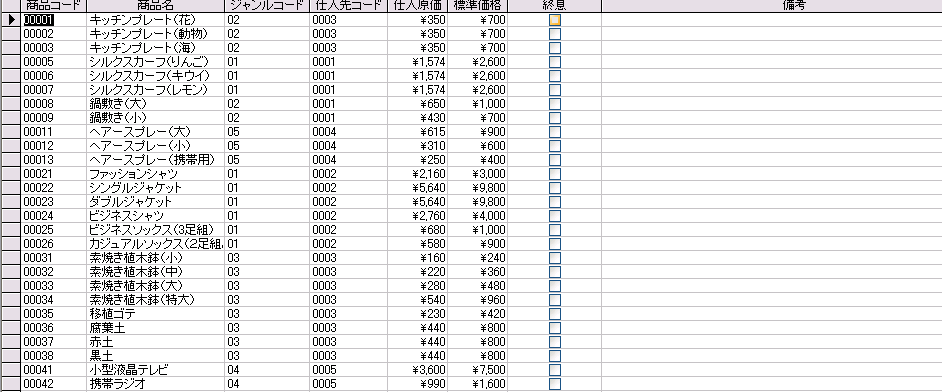Viewport: 944px width, 392px height.
Task: Click the ¥3,000 standard price cell
Action: (477, 173)
